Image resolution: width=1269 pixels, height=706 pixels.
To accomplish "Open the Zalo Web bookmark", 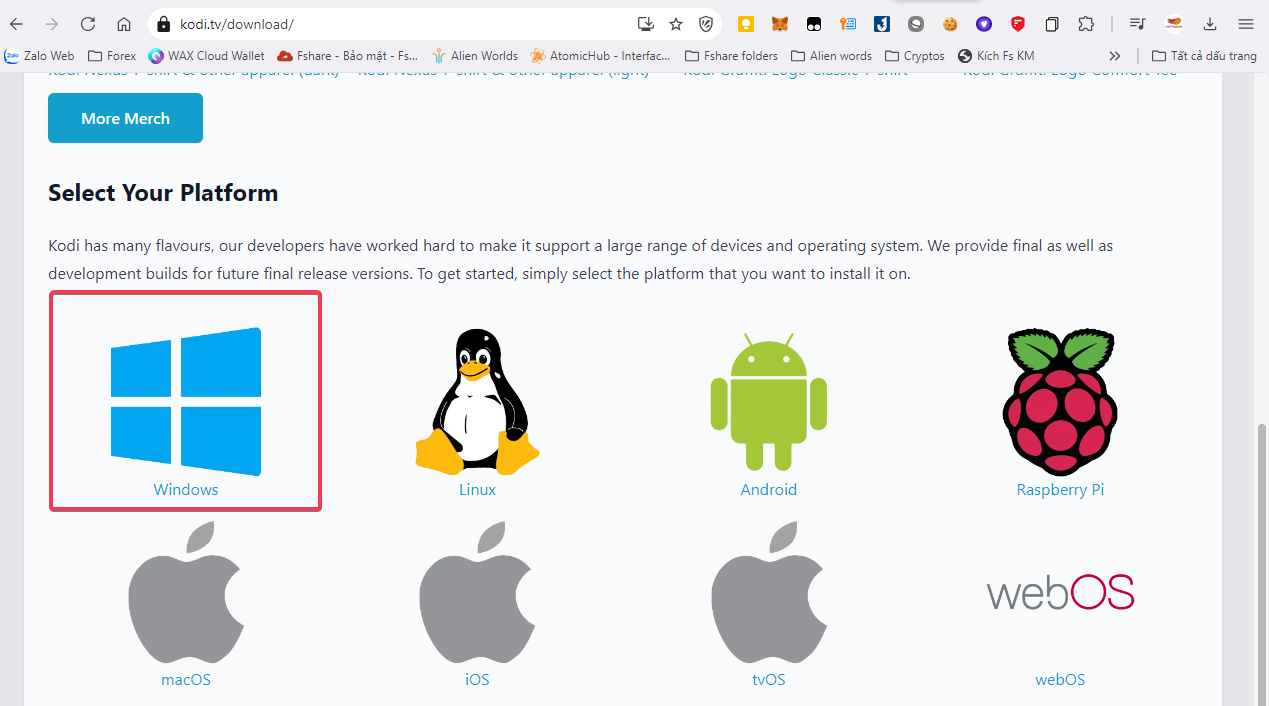I will coord(39,56).
